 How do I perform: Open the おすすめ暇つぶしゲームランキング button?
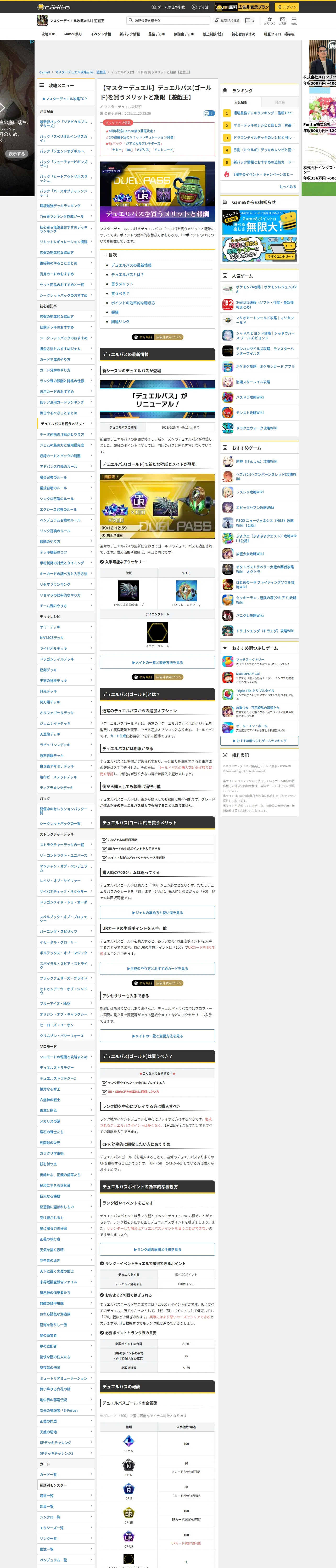[260, 741]
